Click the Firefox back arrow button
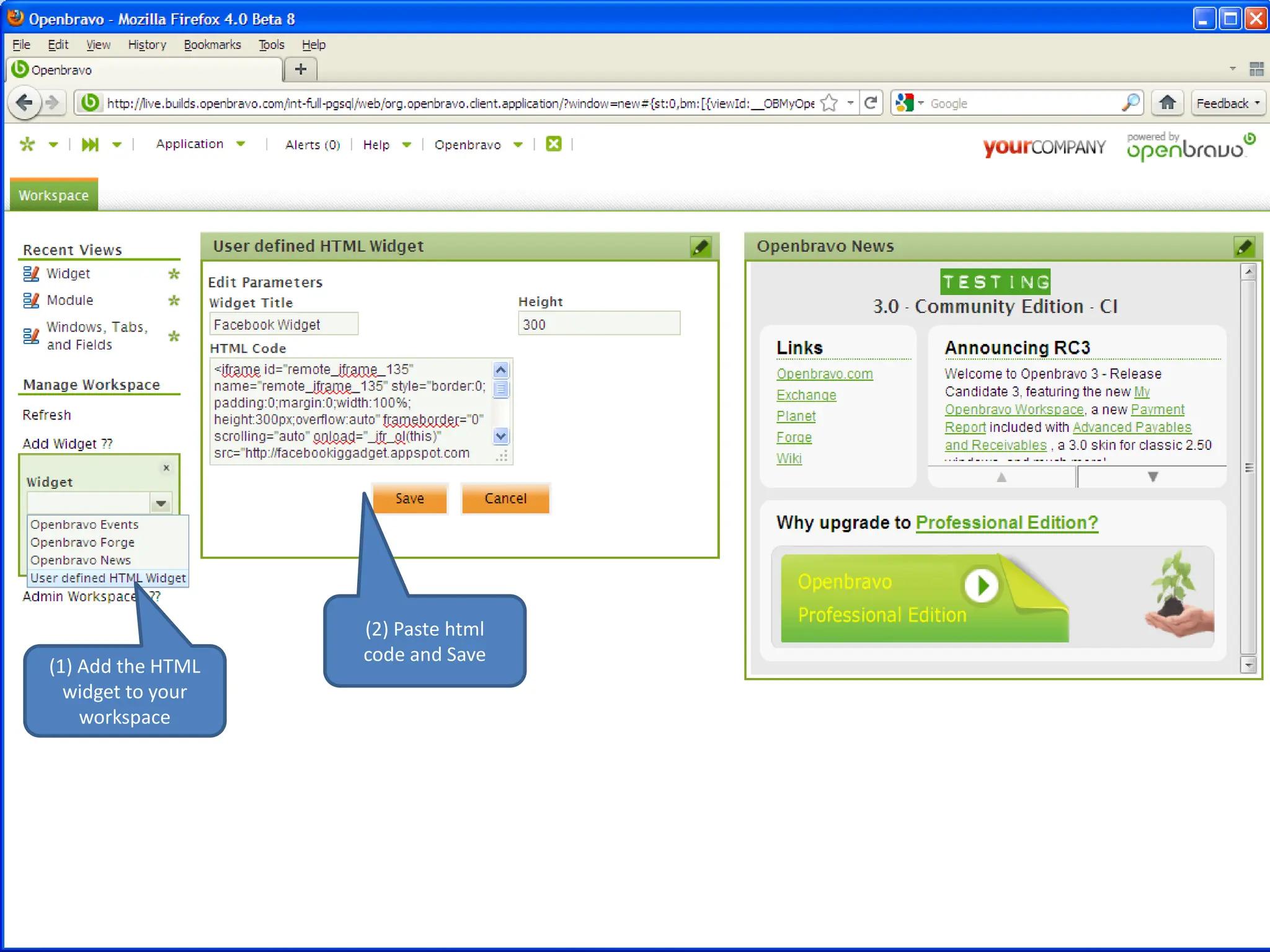This screenshot has height=952, width=1270. pyautogui.click(x=24, y=103)
